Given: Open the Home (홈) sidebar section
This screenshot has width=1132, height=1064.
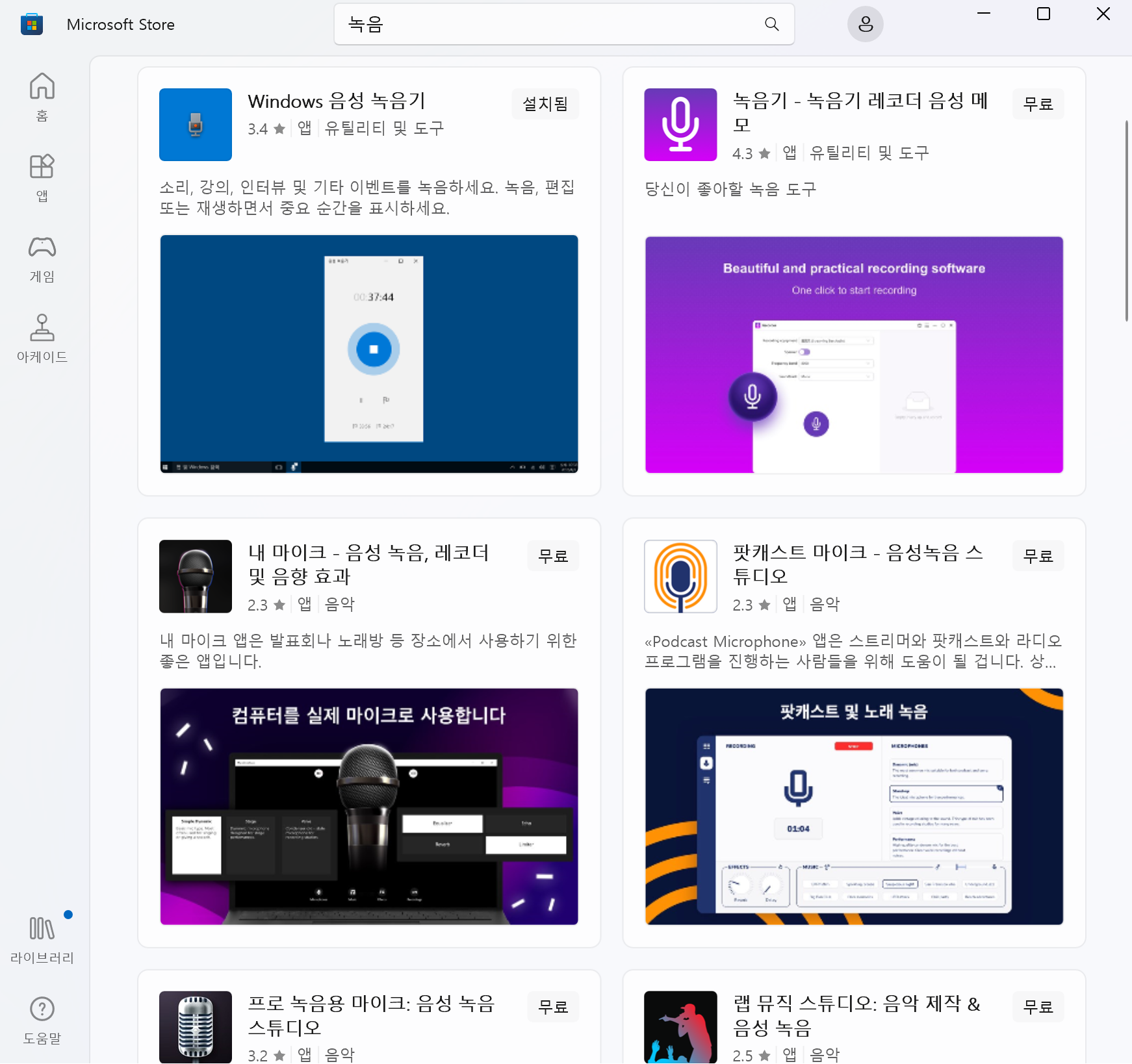Looking at the screenshot, I should pyautogui.click(x=42, y=97).
